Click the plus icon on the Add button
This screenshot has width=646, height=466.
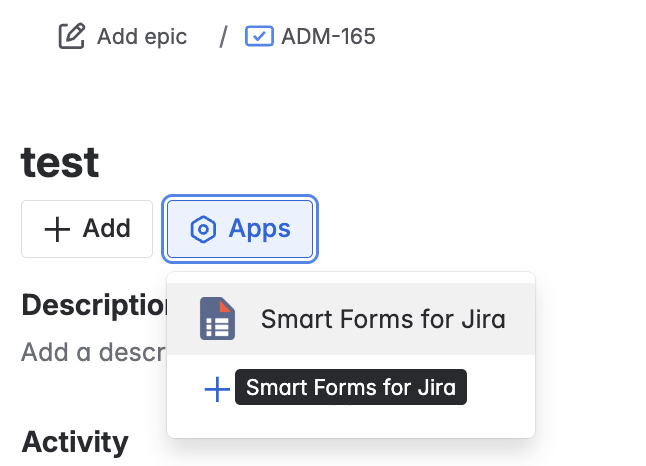[x=58, y=229]
